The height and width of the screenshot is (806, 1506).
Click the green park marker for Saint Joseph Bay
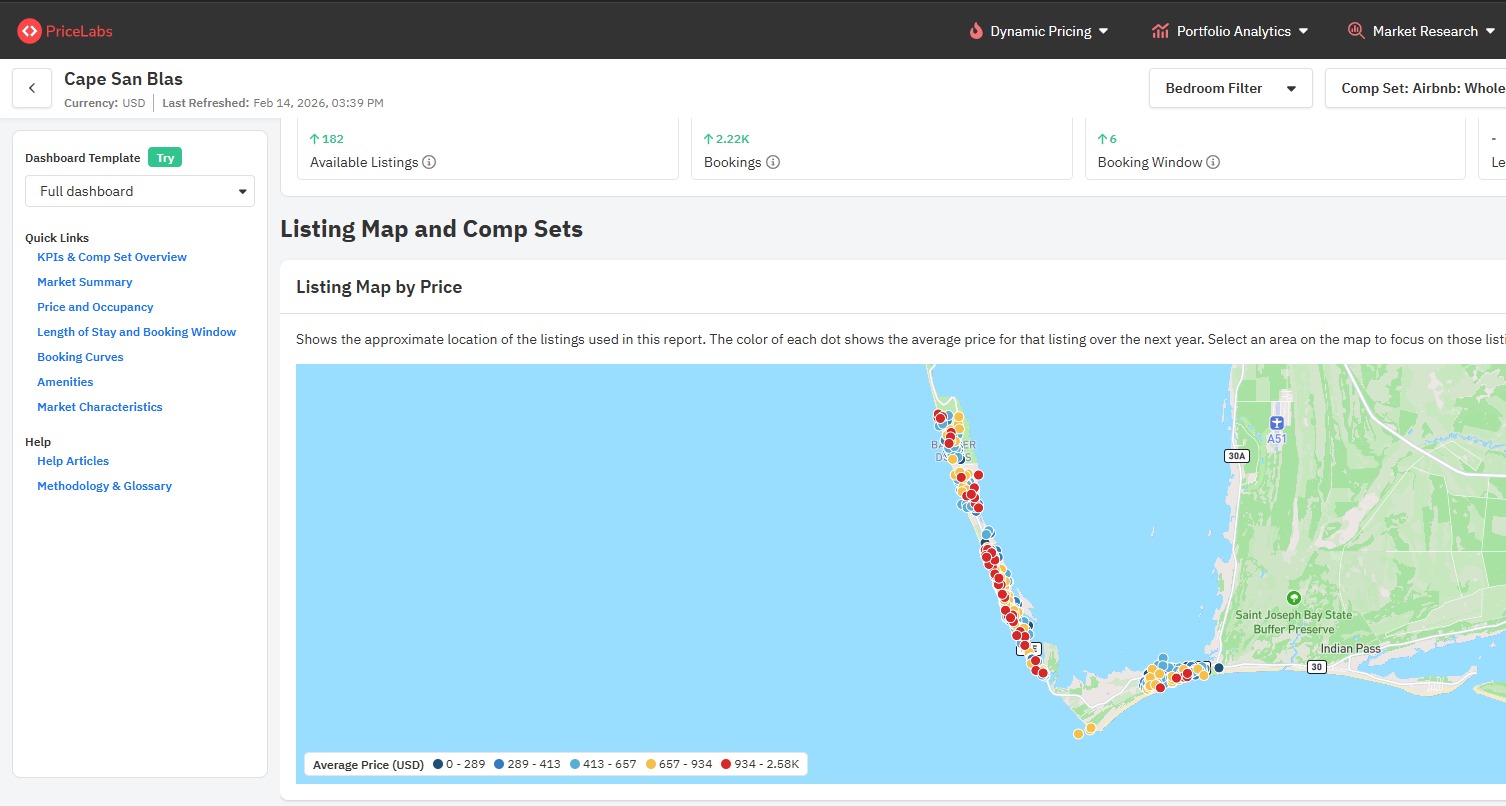pyautogui.click(x=1293, y=598)
